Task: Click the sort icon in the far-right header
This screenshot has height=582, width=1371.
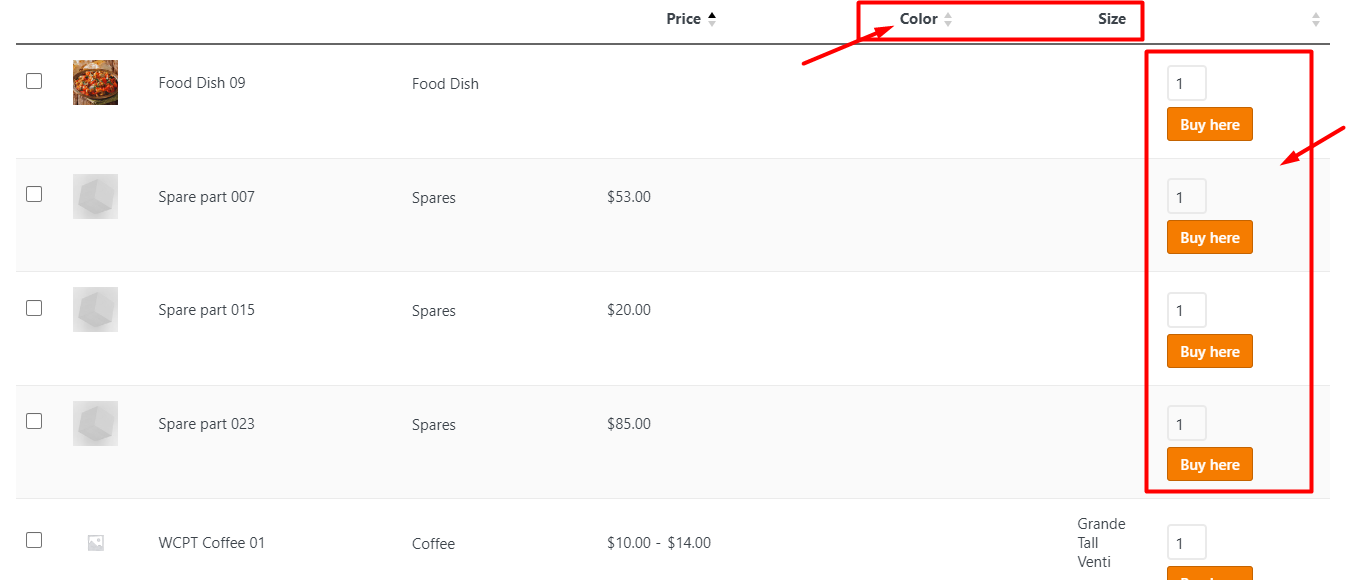Action: (x=1314, y=18)
